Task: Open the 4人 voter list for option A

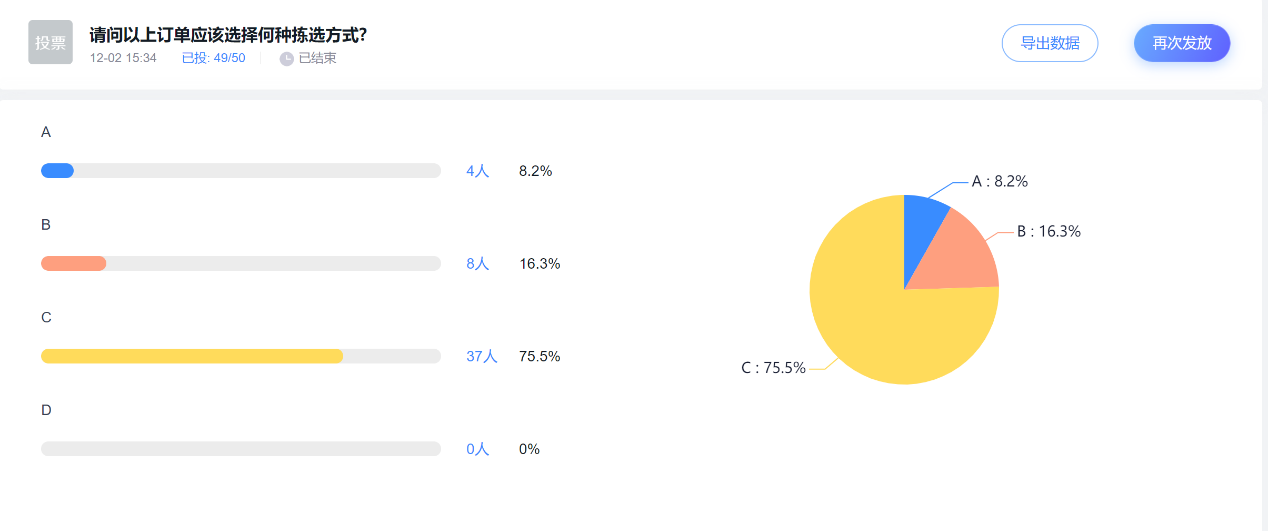Action: [x=478, y=171]
